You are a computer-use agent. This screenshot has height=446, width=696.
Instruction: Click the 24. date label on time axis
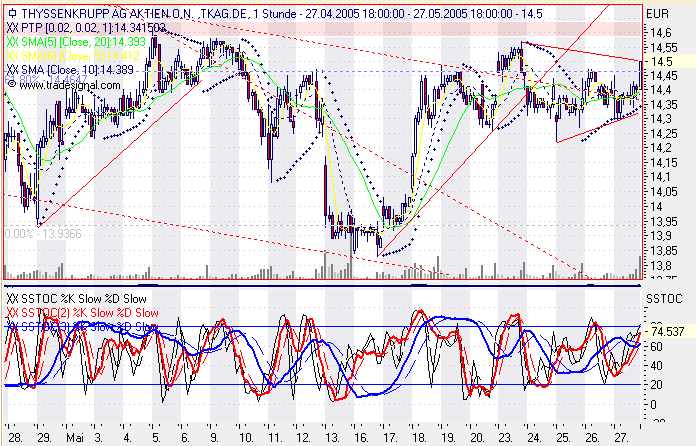(x=534, y=438)
